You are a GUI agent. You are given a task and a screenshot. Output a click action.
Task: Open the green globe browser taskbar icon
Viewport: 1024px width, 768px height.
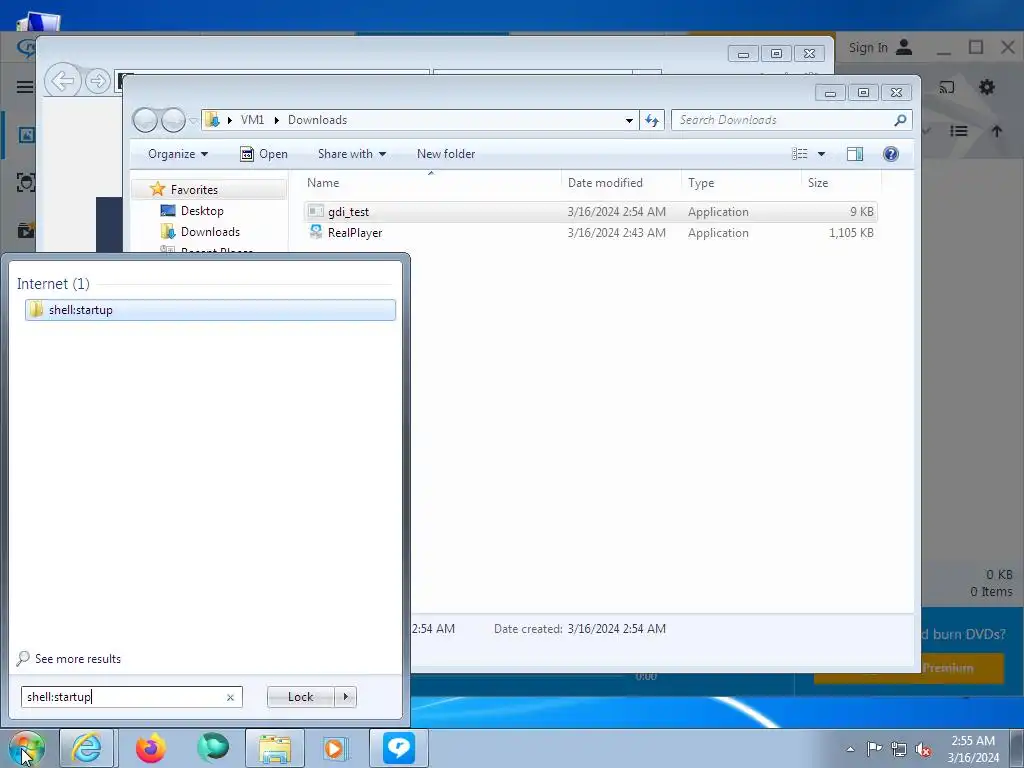[213, 748]
